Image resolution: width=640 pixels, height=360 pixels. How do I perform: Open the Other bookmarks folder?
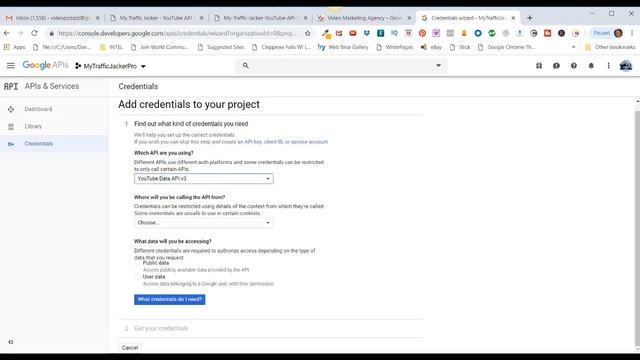point(610,47)
